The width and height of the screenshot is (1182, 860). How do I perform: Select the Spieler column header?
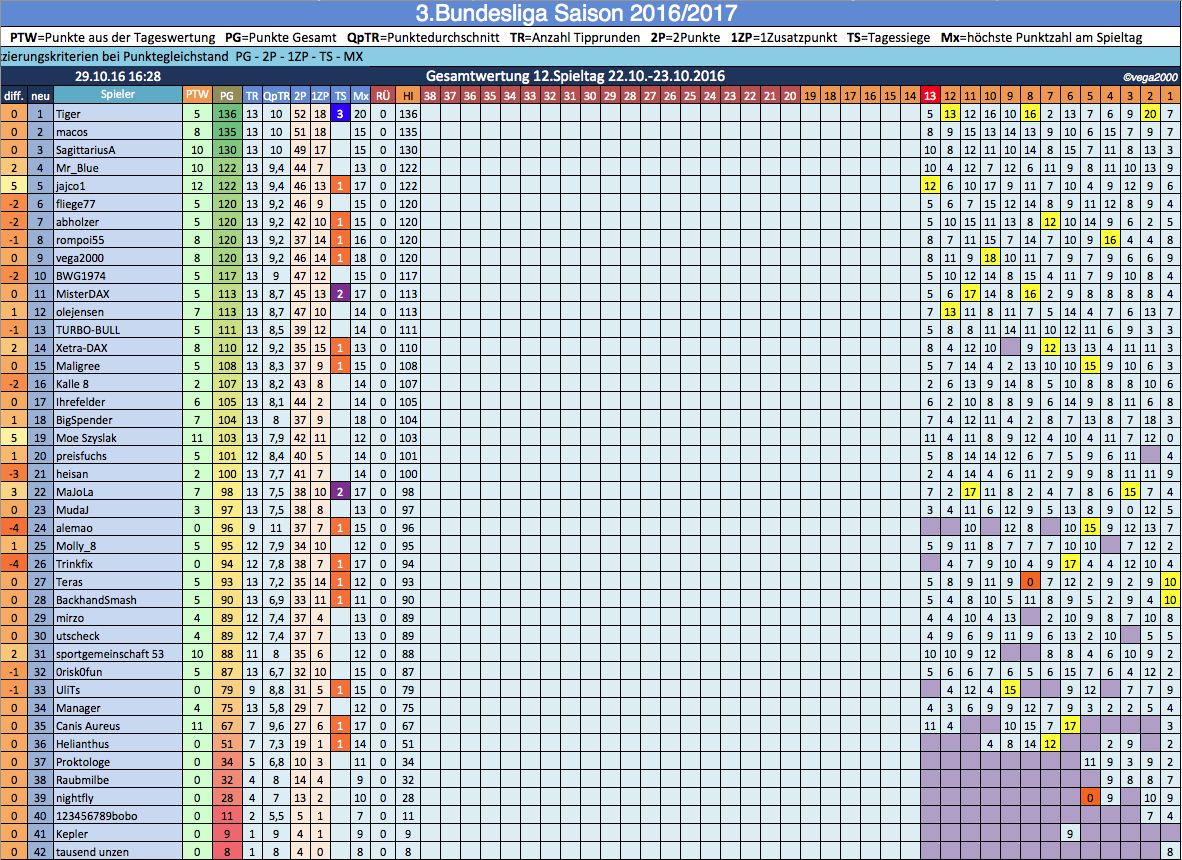[116, 95]
